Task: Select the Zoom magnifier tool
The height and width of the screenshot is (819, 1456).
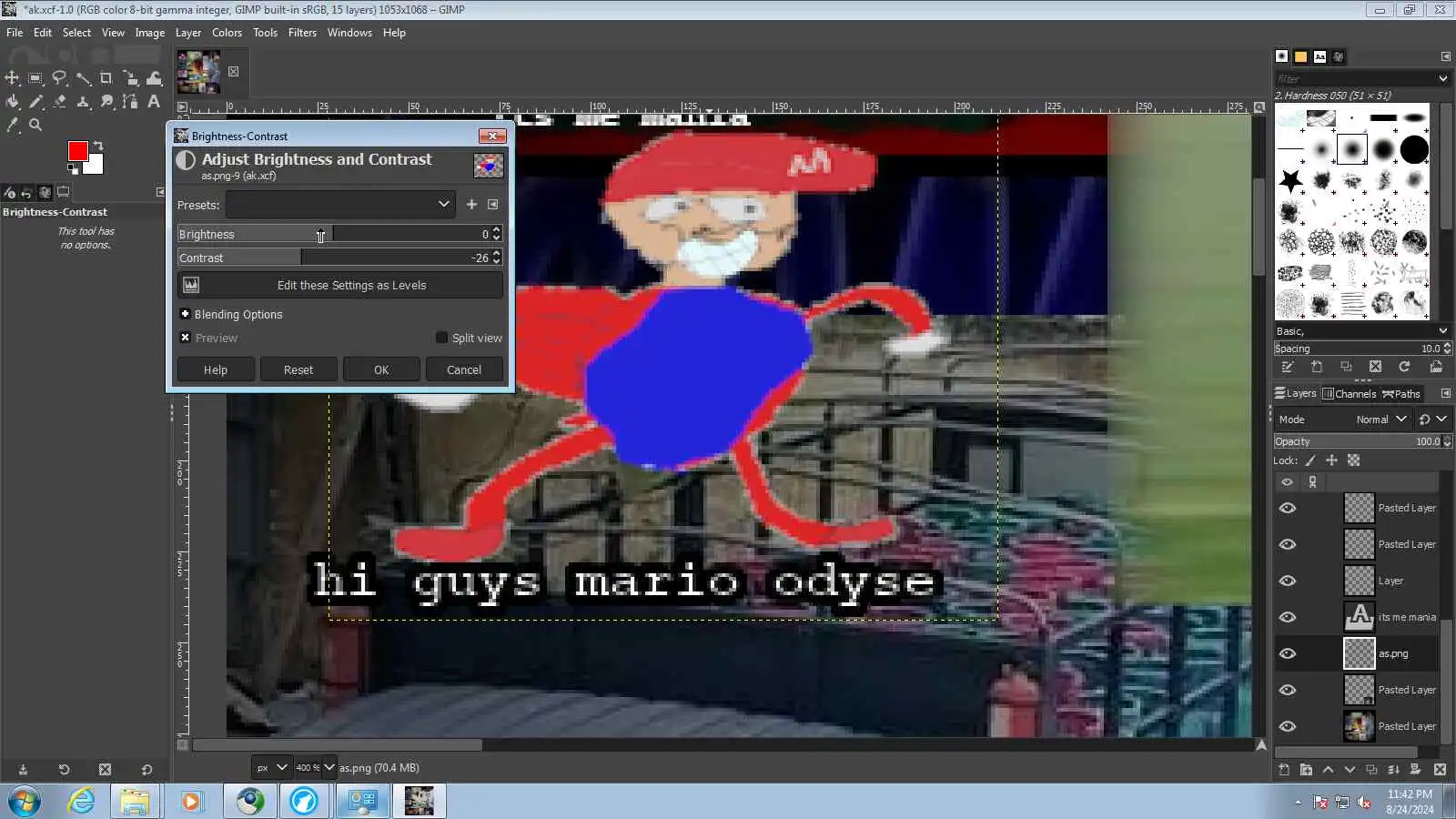Action: click(x=35, y=126)
